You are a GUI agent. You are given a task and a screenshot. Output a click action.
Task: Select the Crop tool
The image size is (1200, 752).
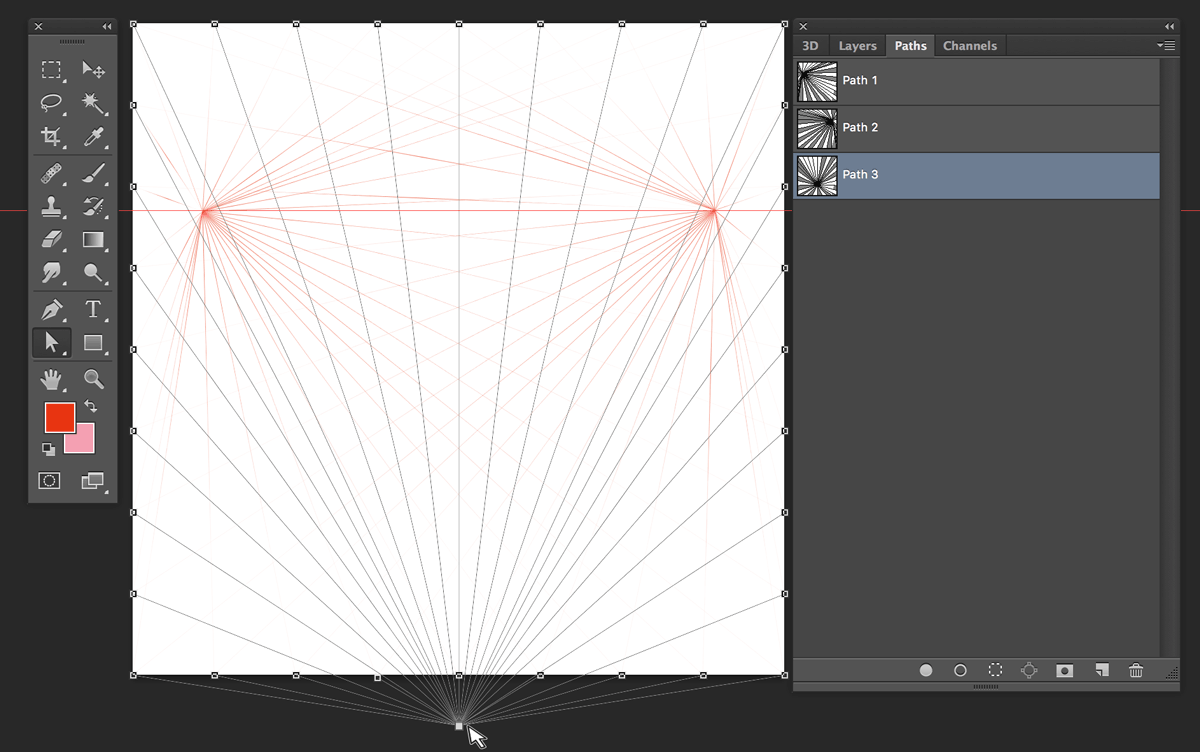click(x=51, y=137)
